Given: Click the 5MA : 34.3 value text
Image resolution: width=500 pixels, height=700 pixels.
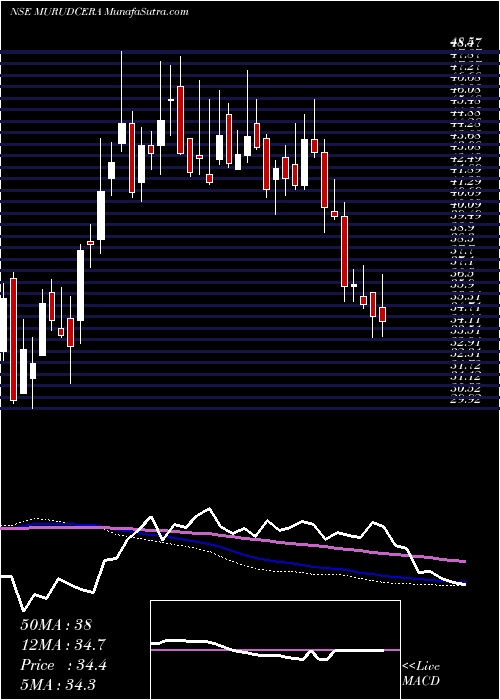Looking at the screenshot, I should [x=58, y=684].
